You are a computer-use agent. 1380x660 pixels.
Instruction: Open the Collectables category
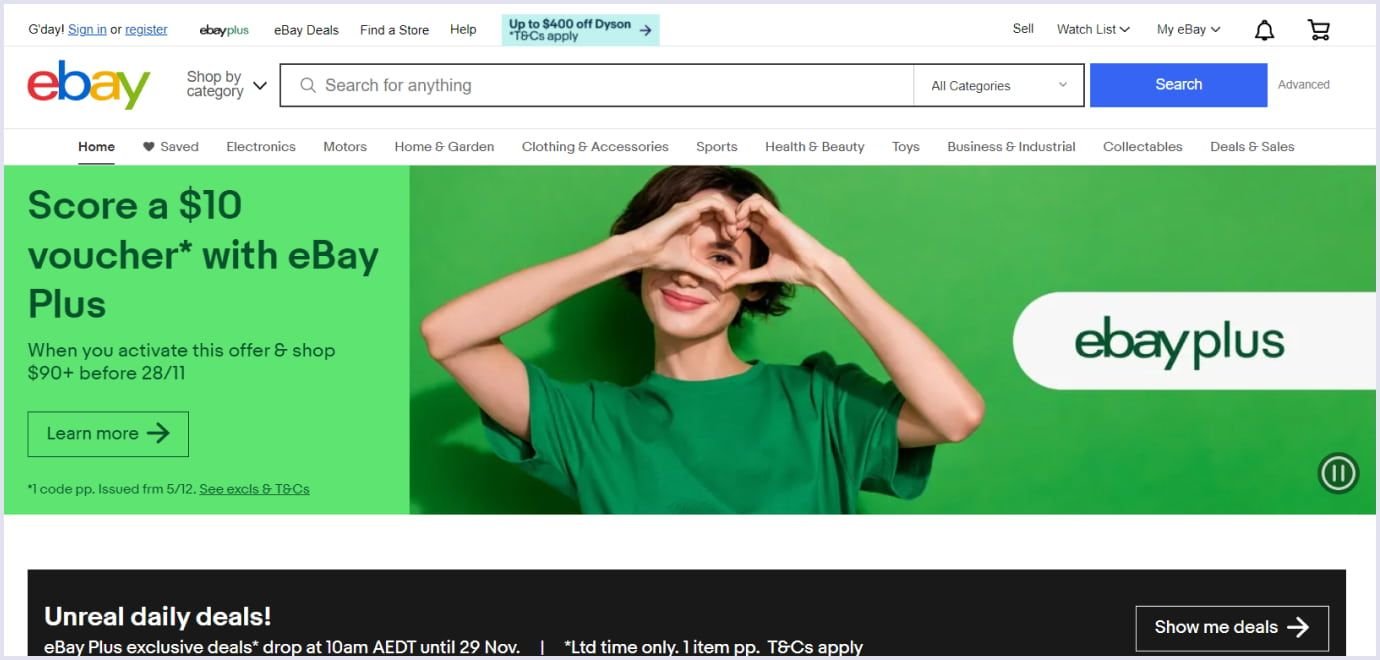(x=1142, y=146)
